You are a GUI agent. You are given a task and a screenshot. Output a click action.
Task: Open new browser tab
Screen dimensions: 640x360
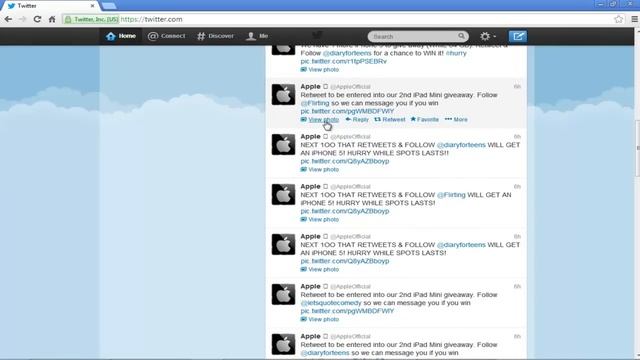pyautogui.click(x=109, y=6)
